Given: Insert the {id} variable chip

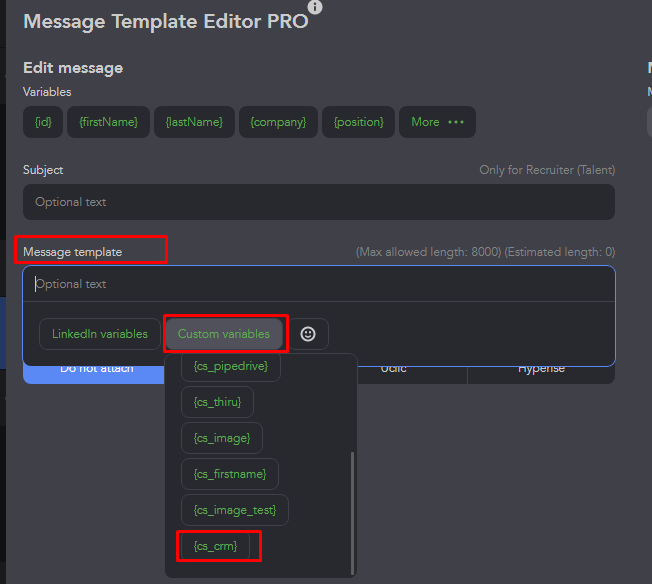Looking at the screenshot, I should (43, 122).
